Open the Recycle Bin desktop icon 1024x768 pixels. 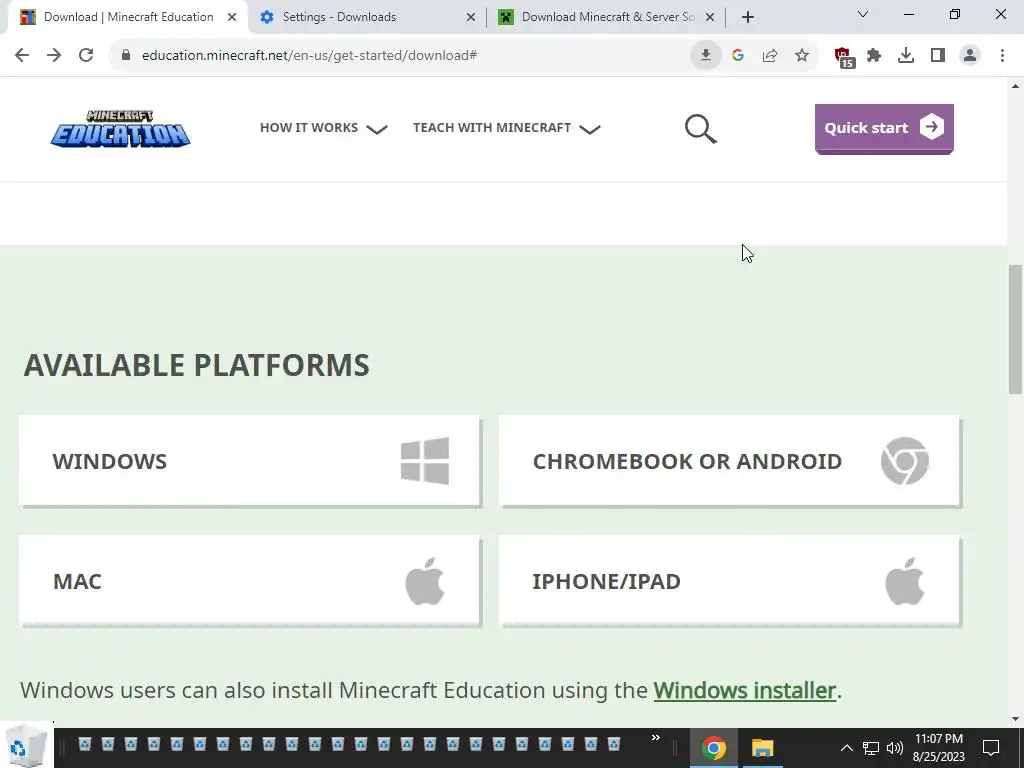pos(27,744)
